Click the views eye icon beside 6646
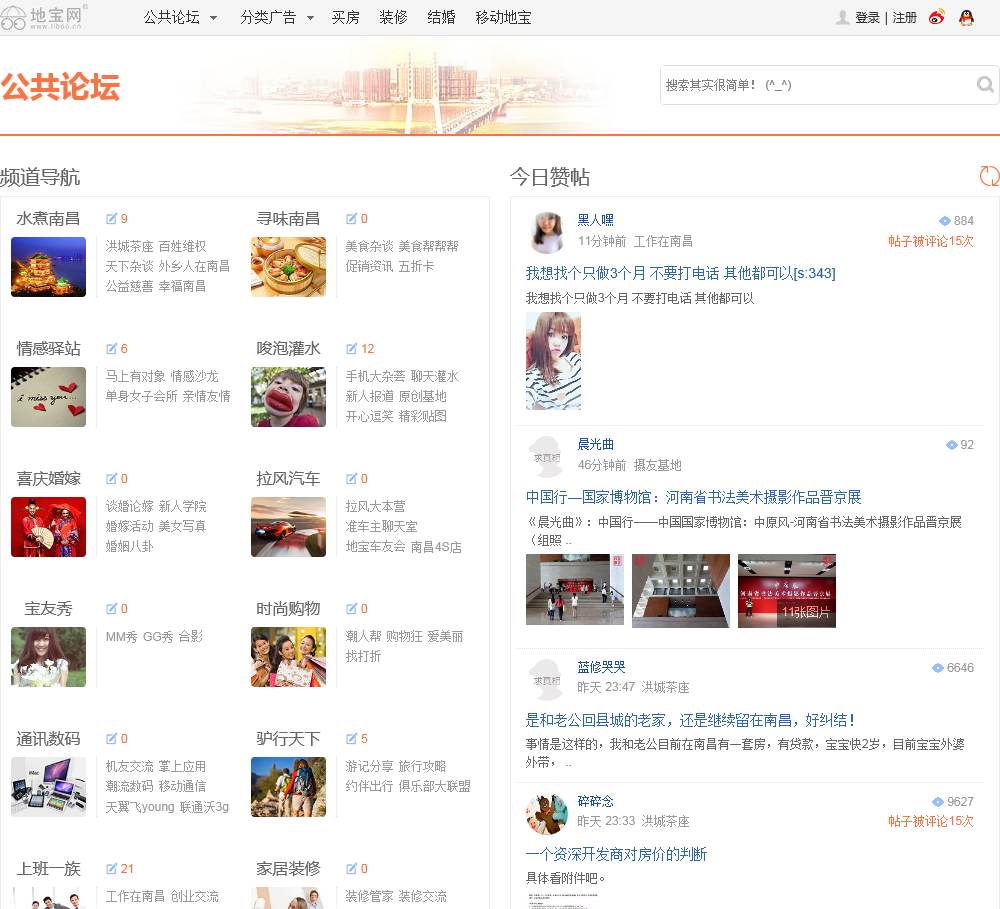 938,668
